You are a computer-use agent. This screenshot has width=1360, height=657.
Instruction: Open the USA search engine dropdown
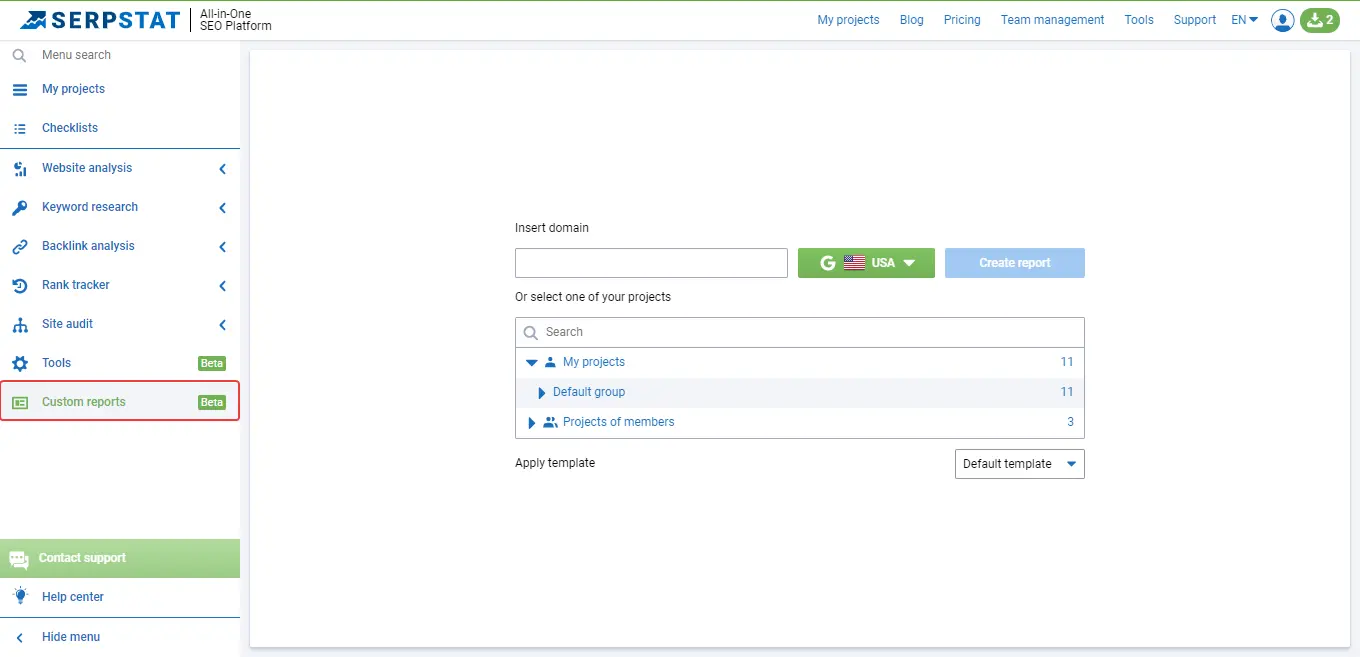[x=866, y=262]
